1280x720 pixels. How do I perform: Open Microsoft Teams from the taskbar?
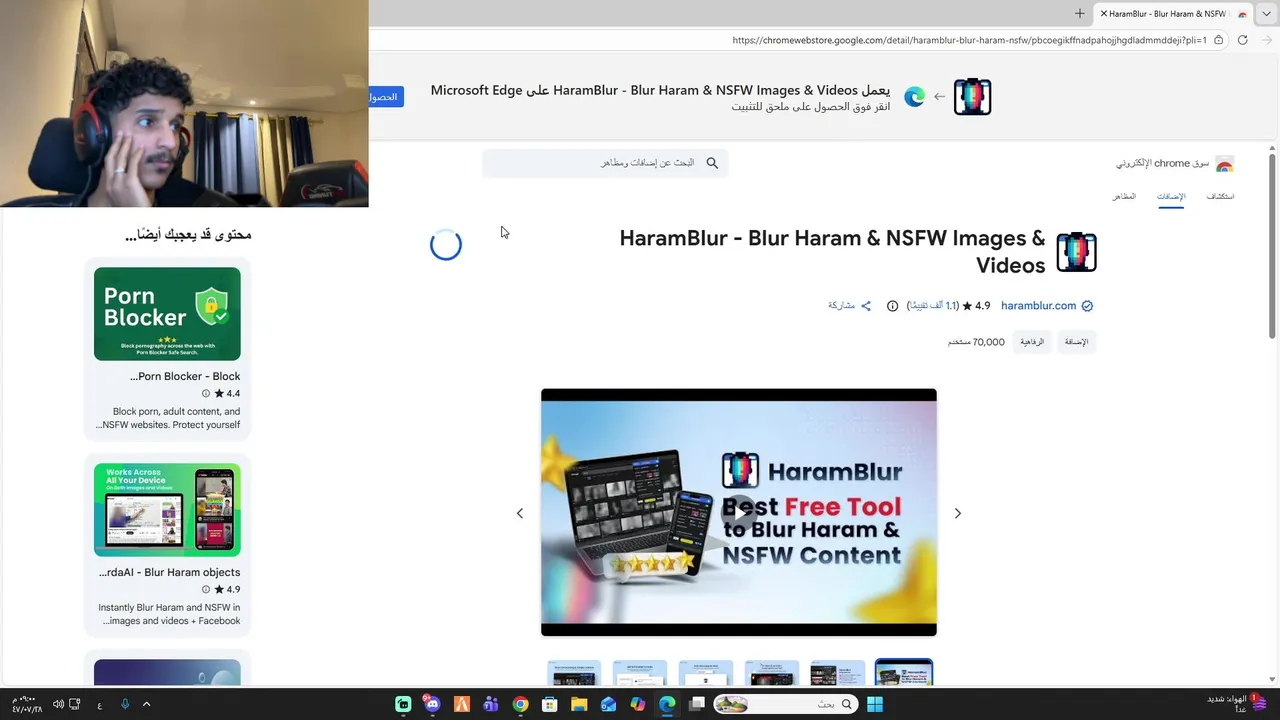(x=491, y=704)
